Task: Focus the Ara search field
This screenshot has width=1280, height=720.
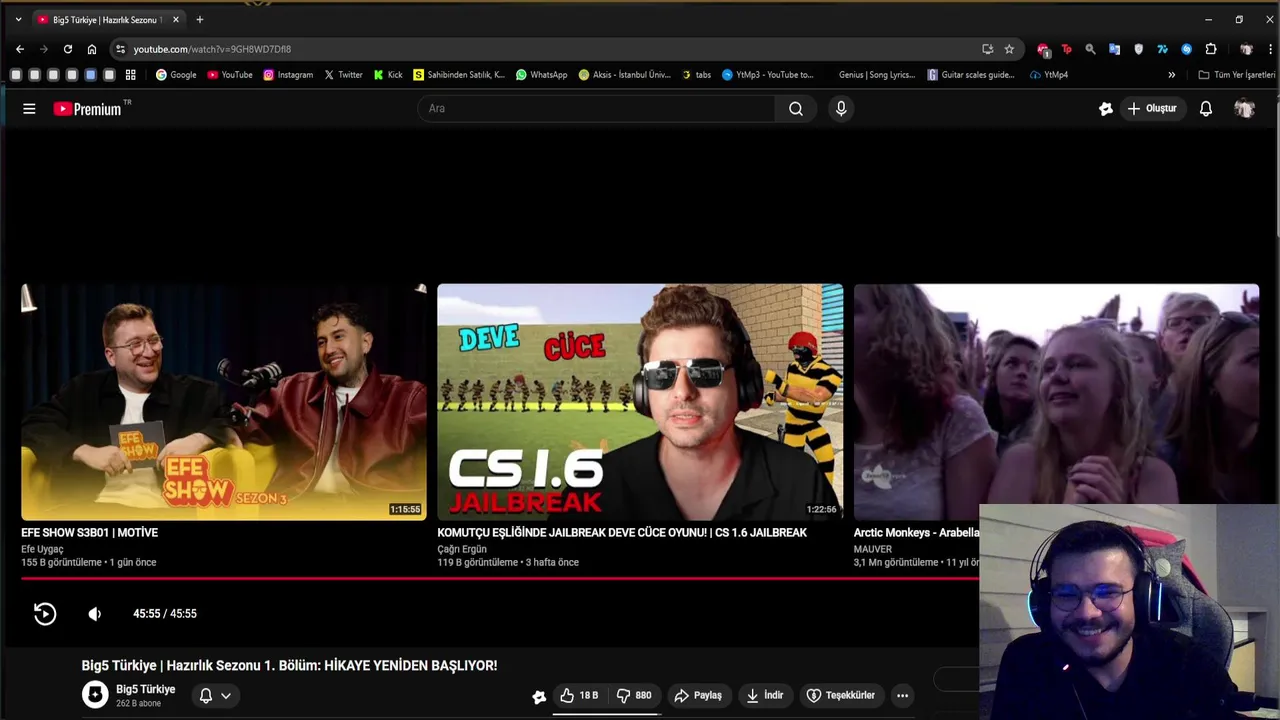Action: [596, 108]
